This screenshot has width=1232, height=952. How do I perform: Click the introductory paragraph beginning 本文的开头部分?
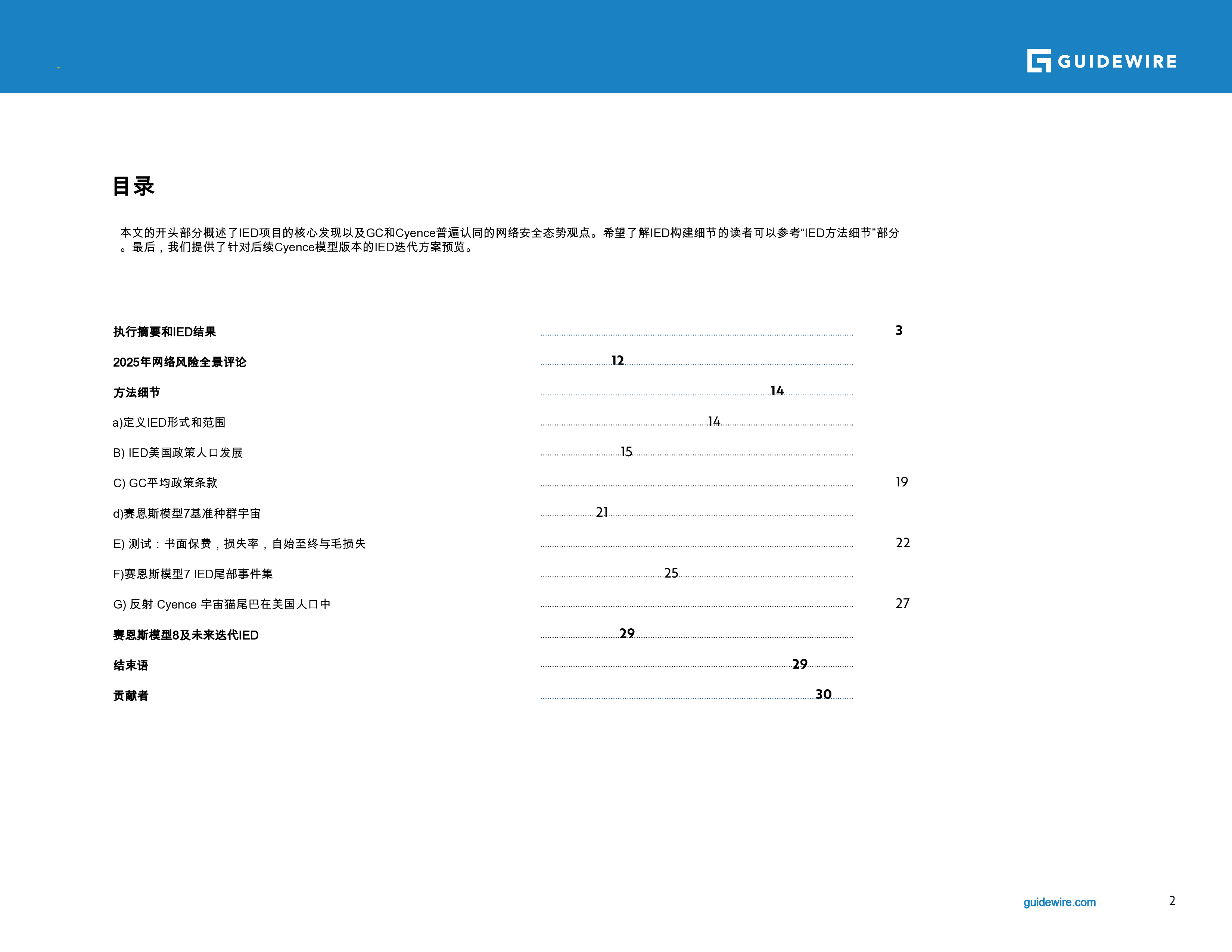pos(509,240)
